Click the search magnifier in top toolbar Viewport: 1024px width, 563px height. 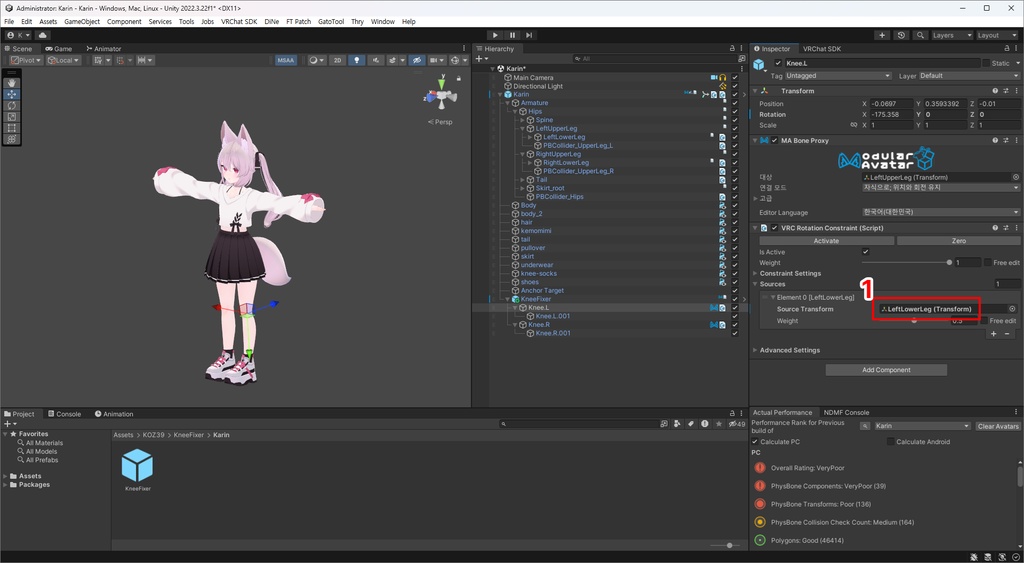918,35
